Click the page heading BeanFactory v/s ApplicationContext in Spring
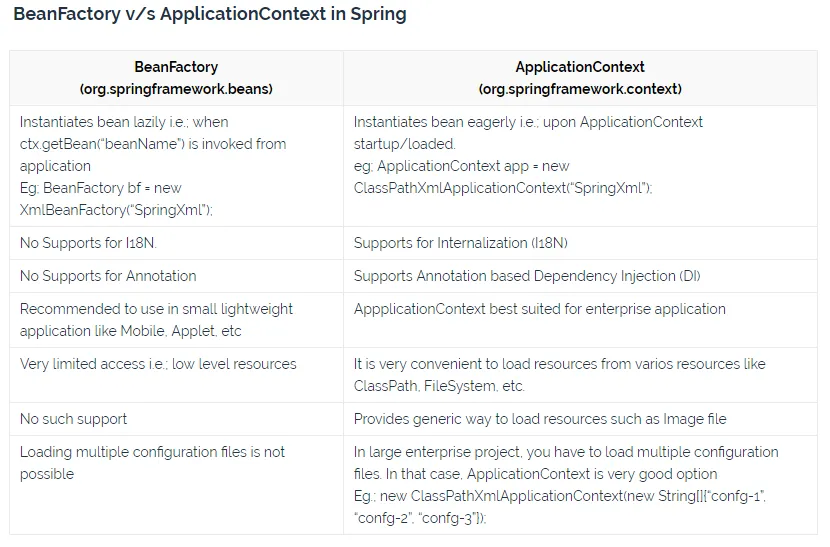 click(210, 14)
